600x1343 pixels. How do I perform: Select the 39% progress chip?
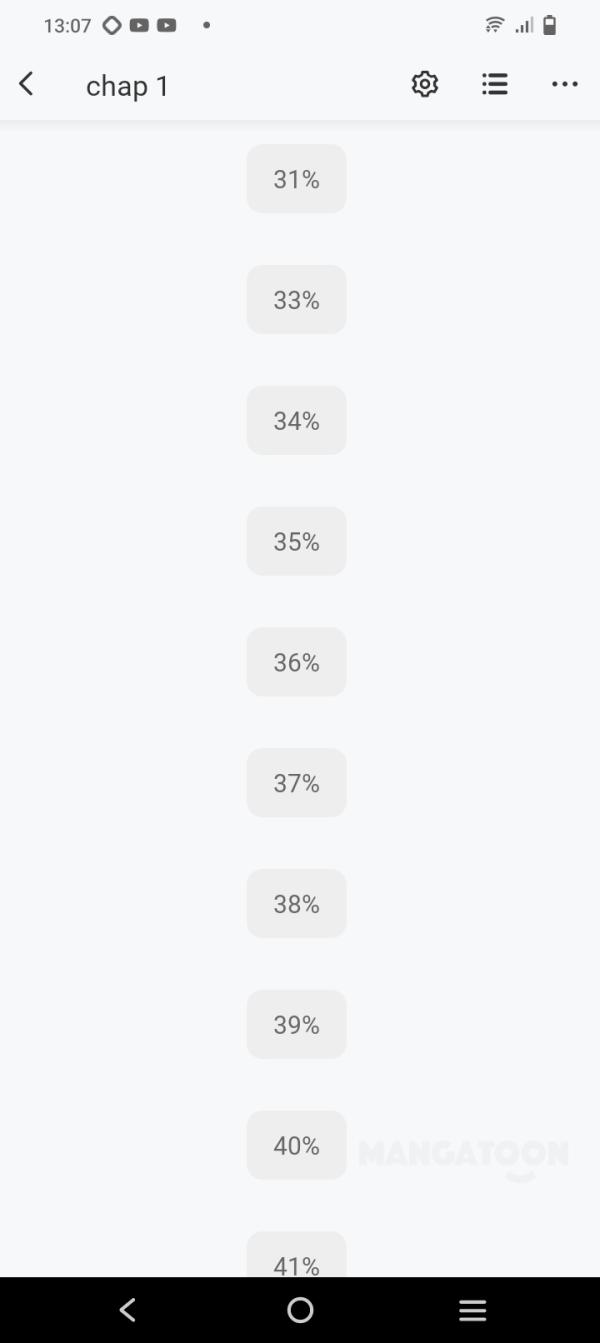point(296,1025)
